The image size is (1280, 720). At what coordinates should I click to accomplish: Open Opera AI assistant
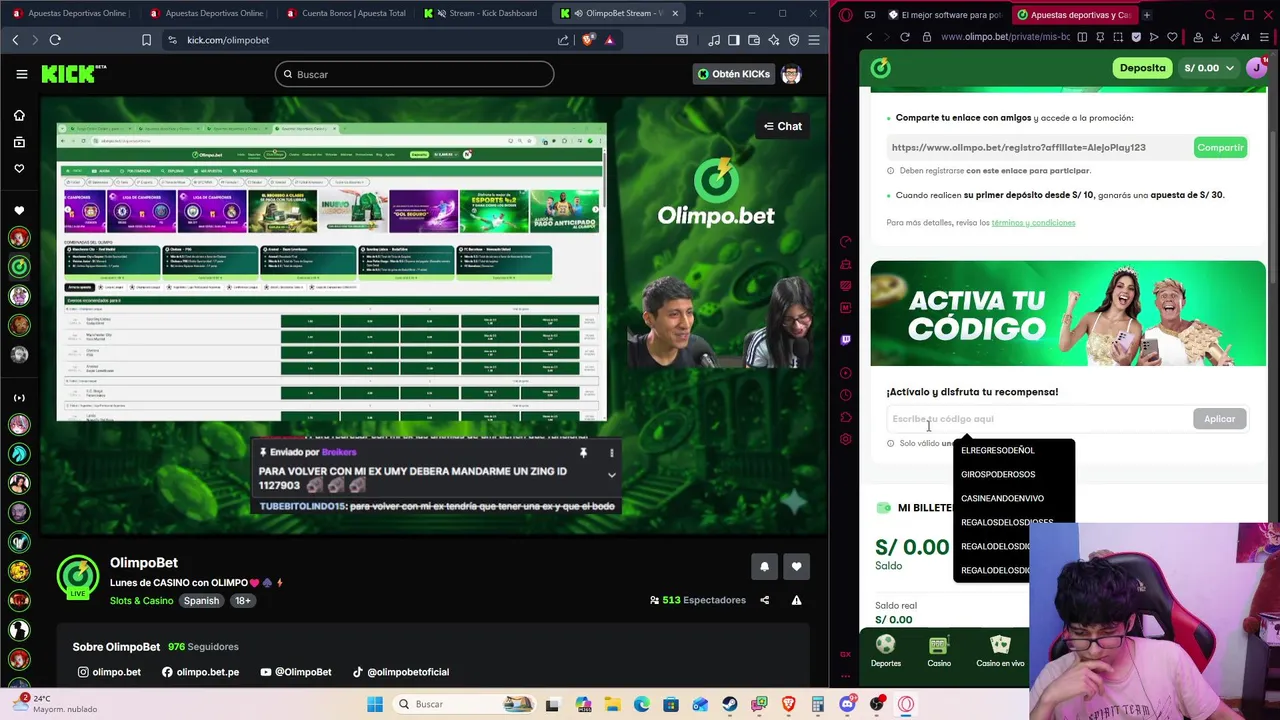point(1242,37)
